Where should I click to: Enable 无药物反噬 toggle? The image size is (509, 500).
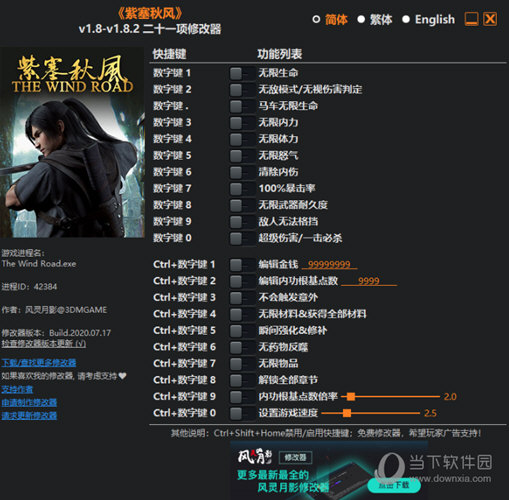242,347
